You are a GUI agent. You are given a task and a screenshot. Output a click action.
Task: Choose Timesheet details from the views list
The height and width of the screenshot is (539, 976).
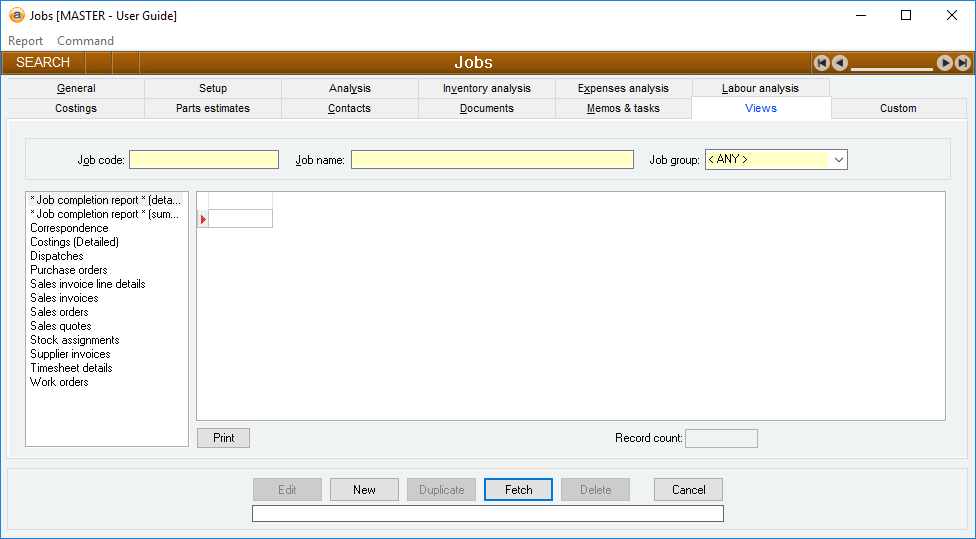tap(71, 368)
